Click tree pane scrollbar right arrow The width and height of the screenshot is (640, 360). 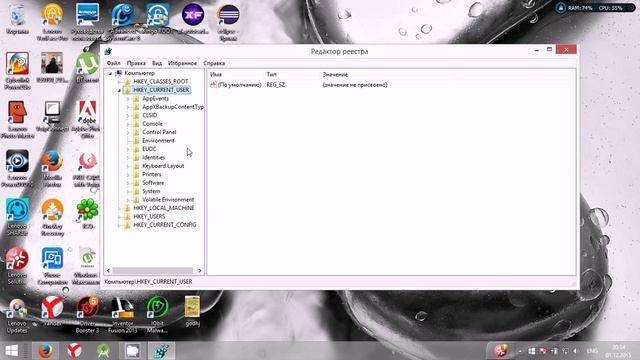pyautogui.click(x=200, y=271)
